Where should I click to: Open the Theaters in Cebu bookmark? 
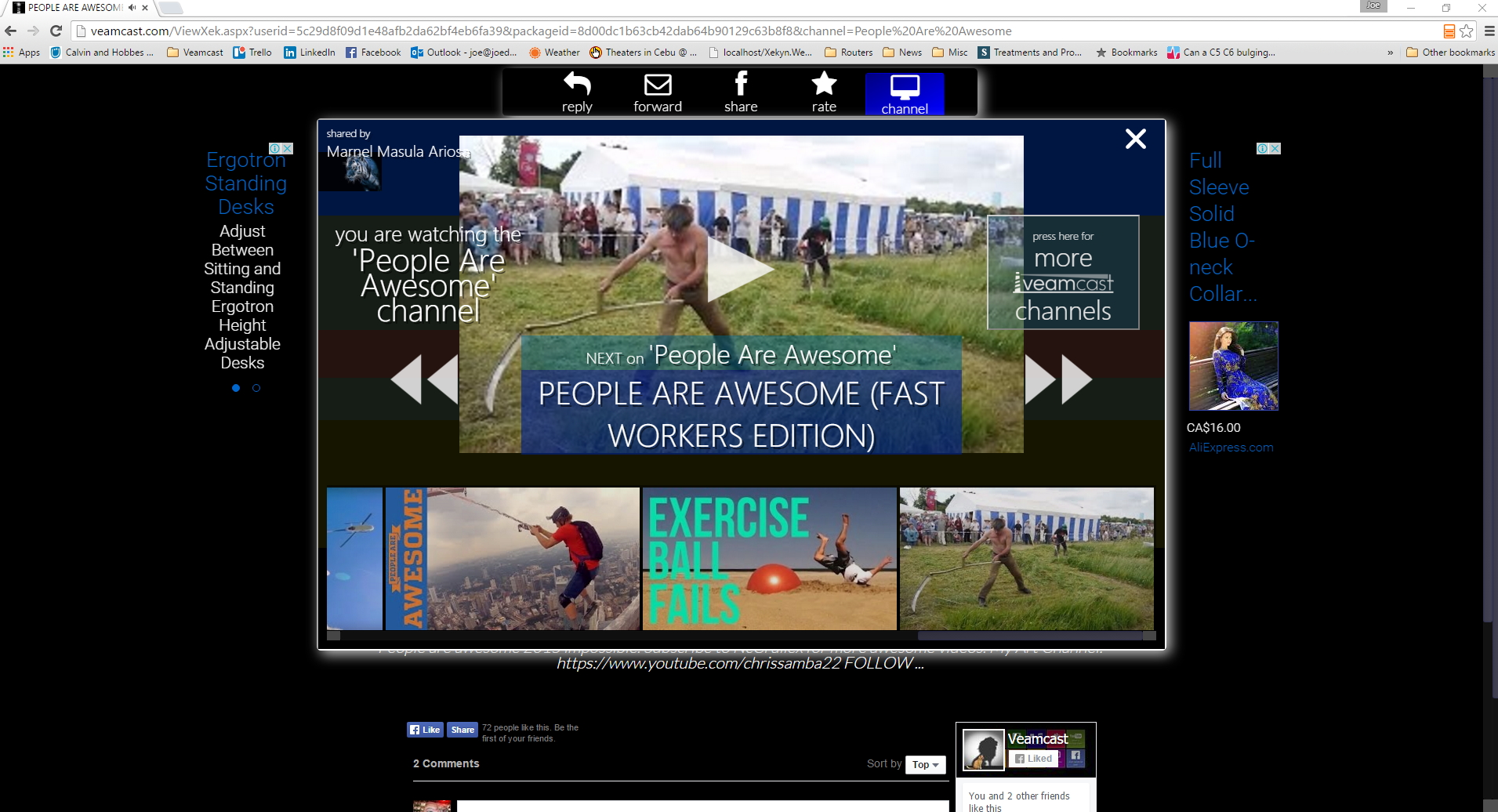644,53
